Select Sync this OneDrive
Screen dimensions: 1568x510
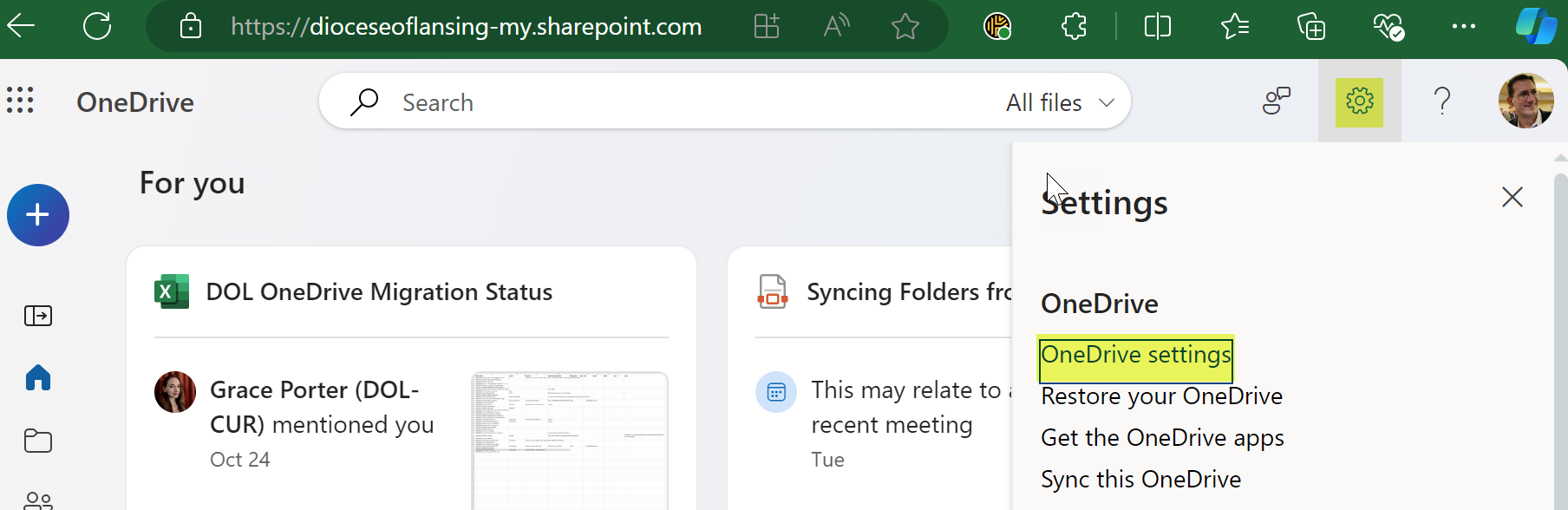pos(1140,480)
